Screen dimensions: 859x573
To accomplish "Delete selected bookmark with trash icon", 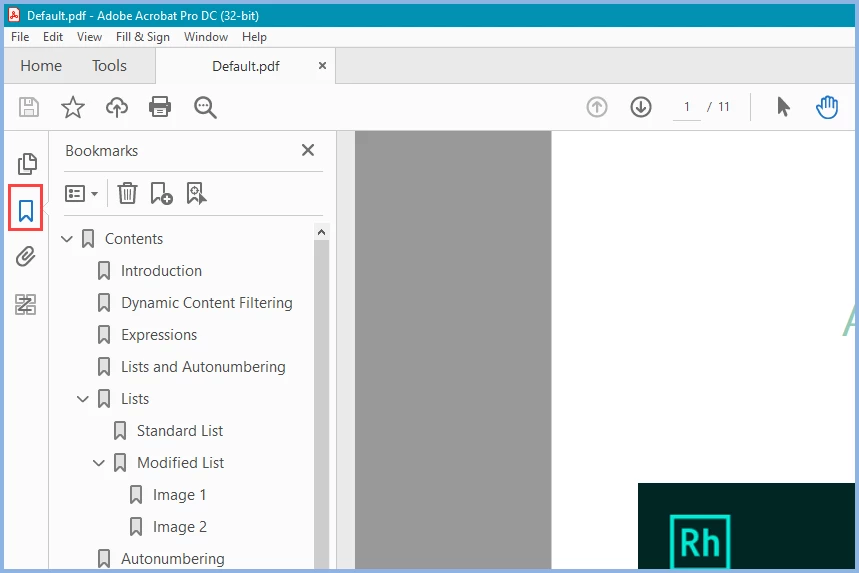I will pos(127,193).
